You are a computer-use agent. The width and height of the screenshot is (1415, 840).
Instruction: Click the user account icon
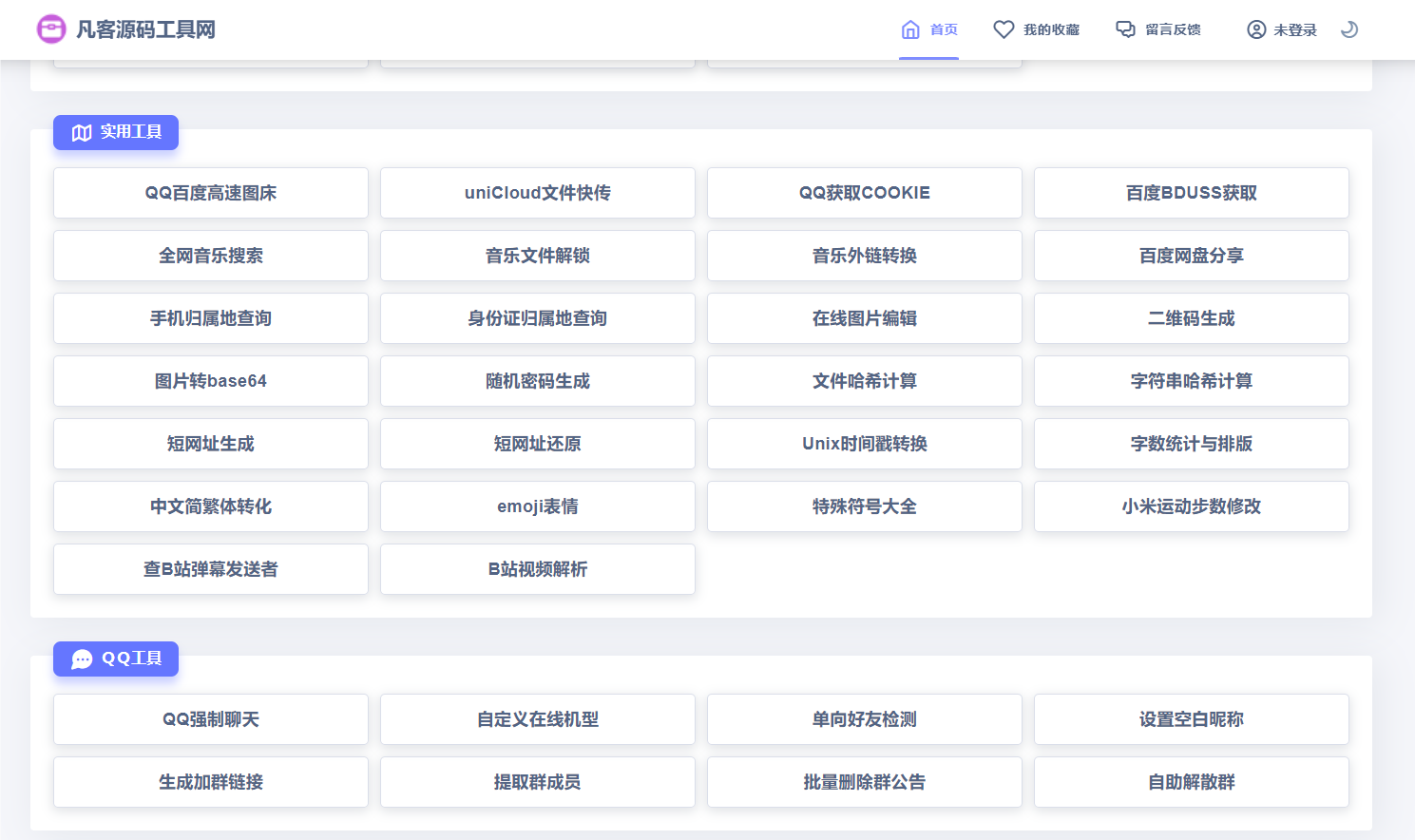pyautogui.click(x=1256, y=29)
